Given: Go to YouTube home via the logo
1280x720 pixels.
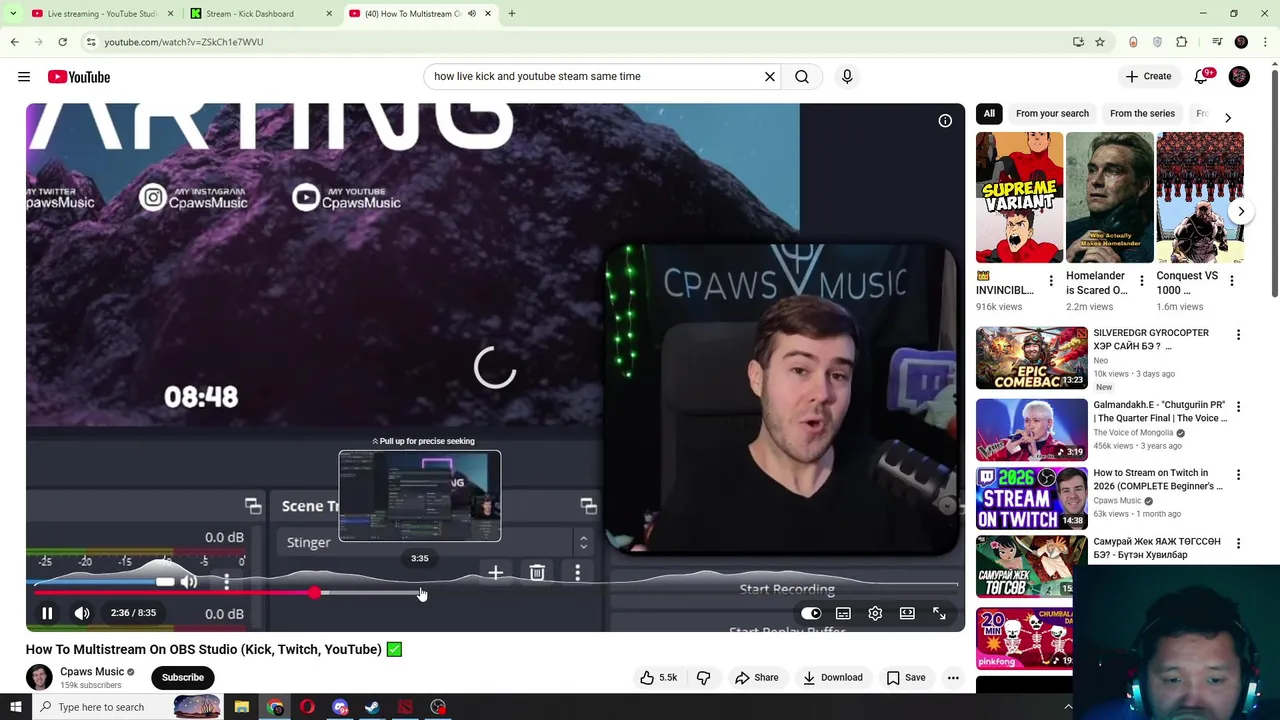Looking at the screenshot, I should [x=78, y=77].
